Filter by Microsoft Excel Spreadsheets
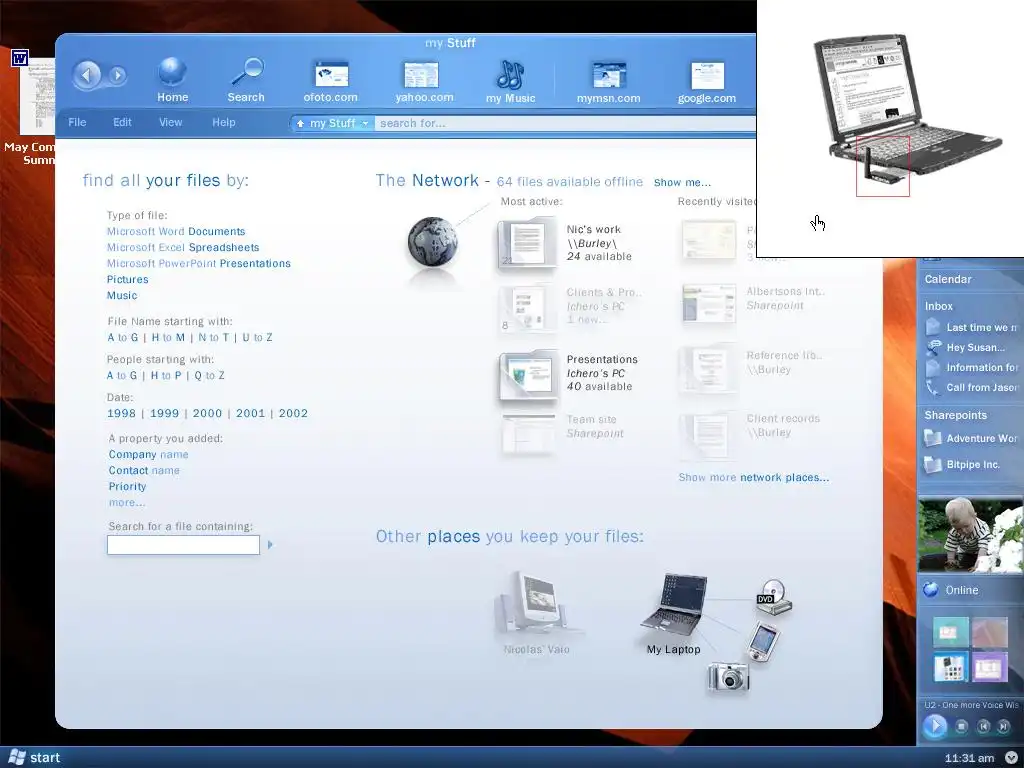 coord(183,248)
